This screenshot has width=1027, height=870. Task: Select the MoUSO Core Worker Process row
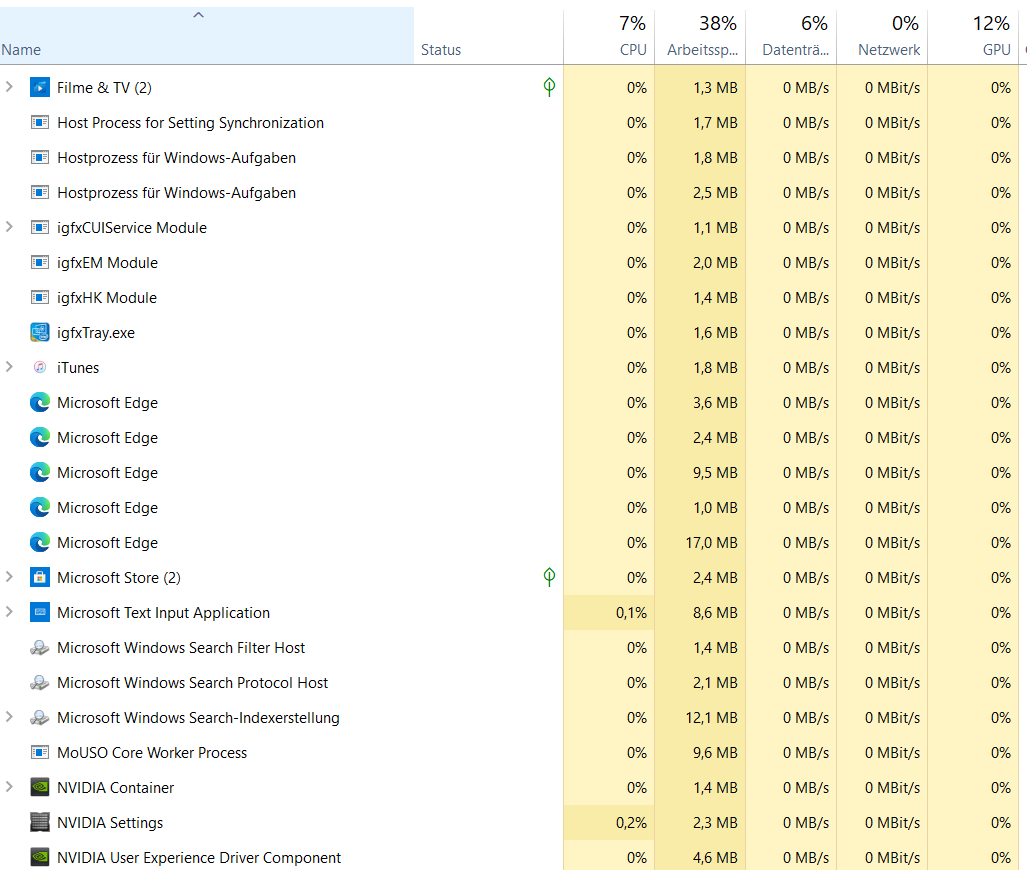(x=514, y=752)
